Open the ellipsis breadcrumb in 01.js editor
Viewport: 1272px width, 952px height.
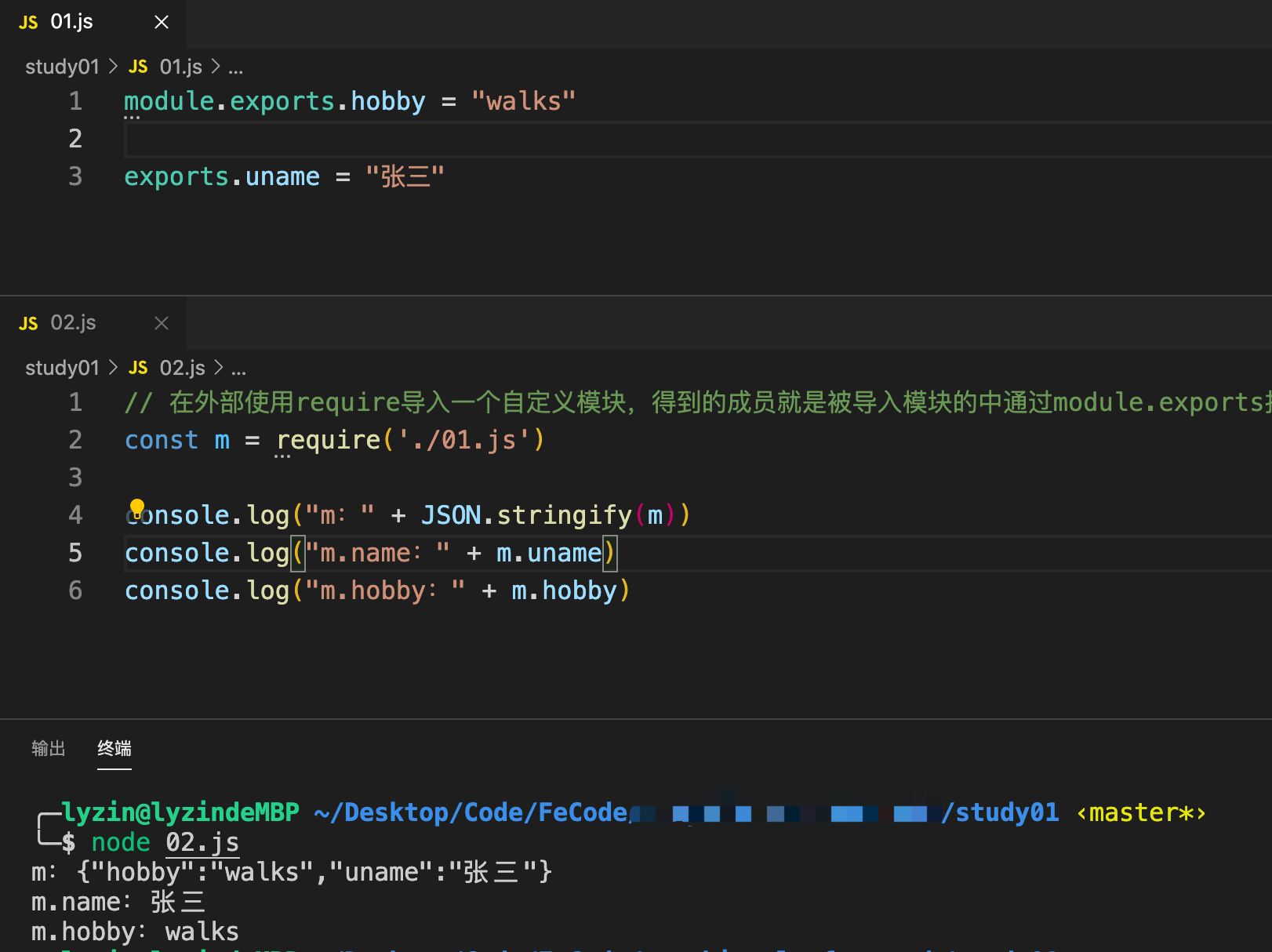(236, 68)
